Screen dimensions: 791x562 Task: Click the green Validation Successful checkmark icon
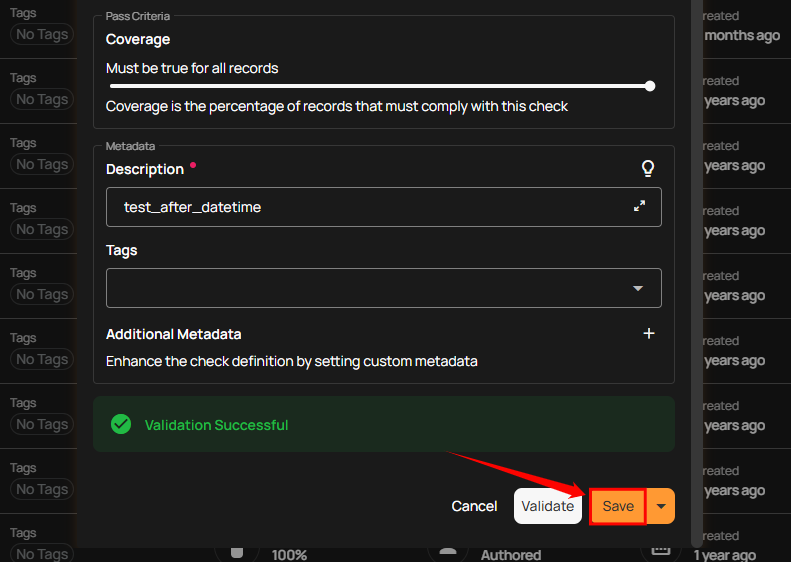pyautogui.click(x=121, y=424)
